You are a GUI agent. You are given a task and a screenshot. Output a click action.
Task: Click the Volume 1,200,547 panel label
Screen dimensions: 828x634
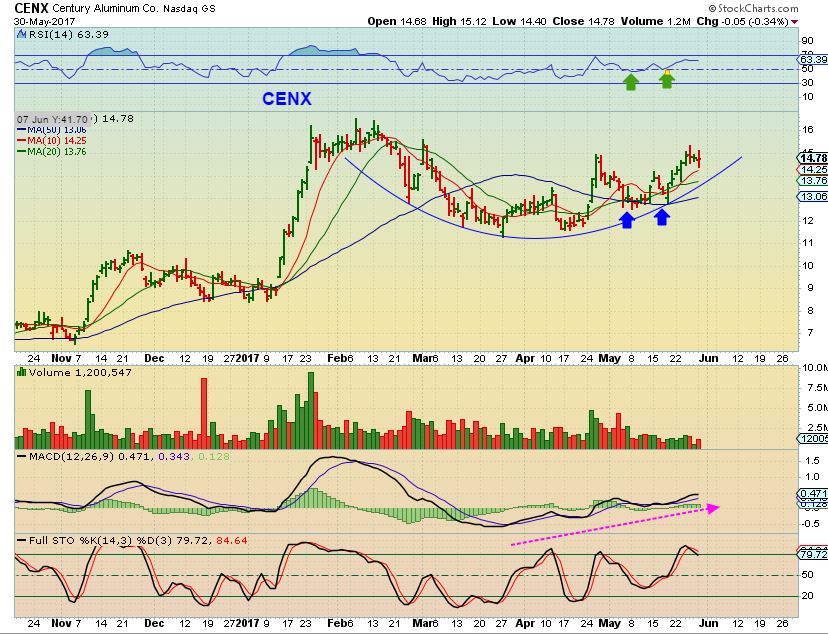(80, 372)
